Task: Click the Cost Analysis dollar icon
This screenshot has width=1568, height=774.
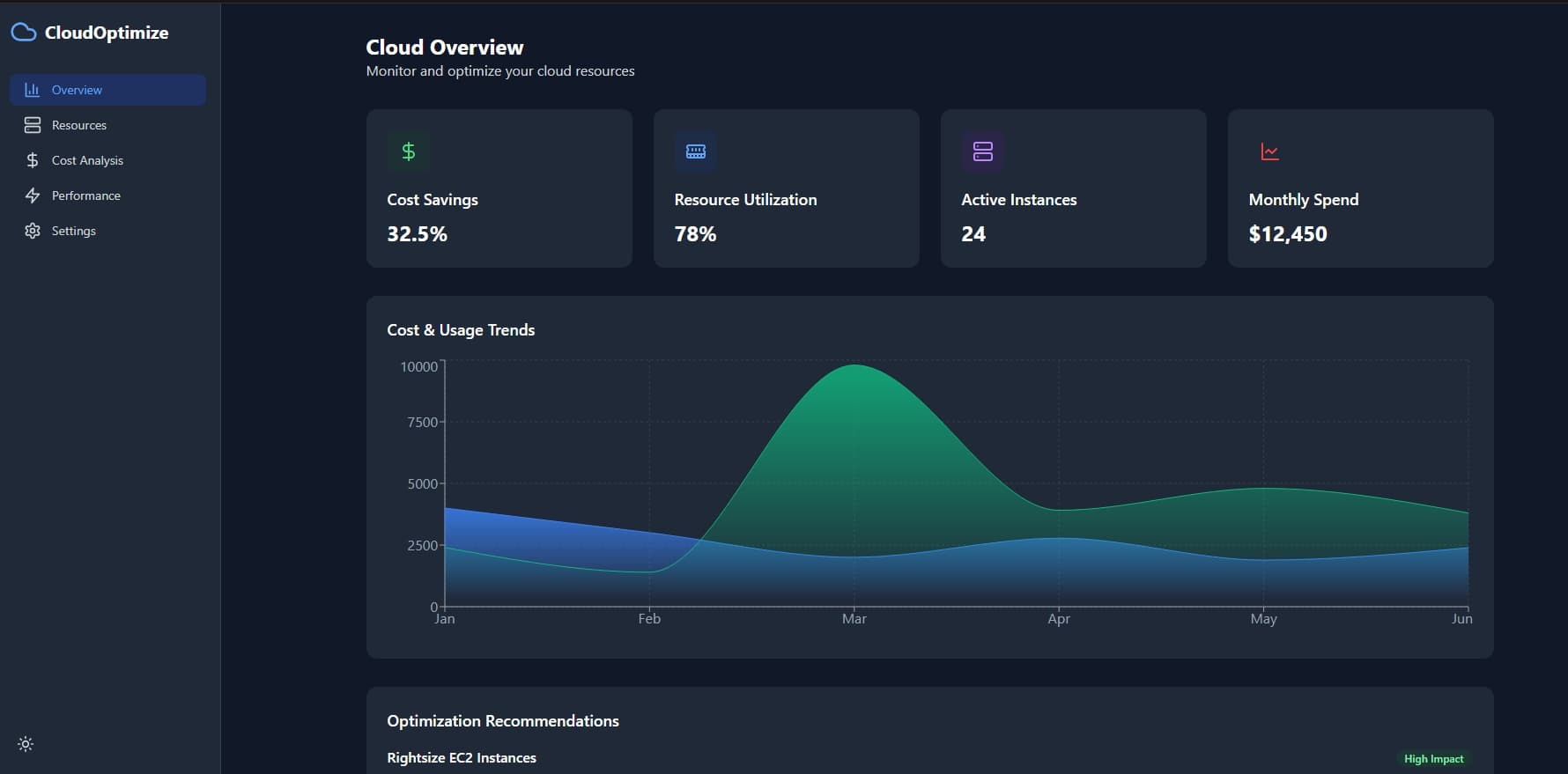Action: [33, 160]
